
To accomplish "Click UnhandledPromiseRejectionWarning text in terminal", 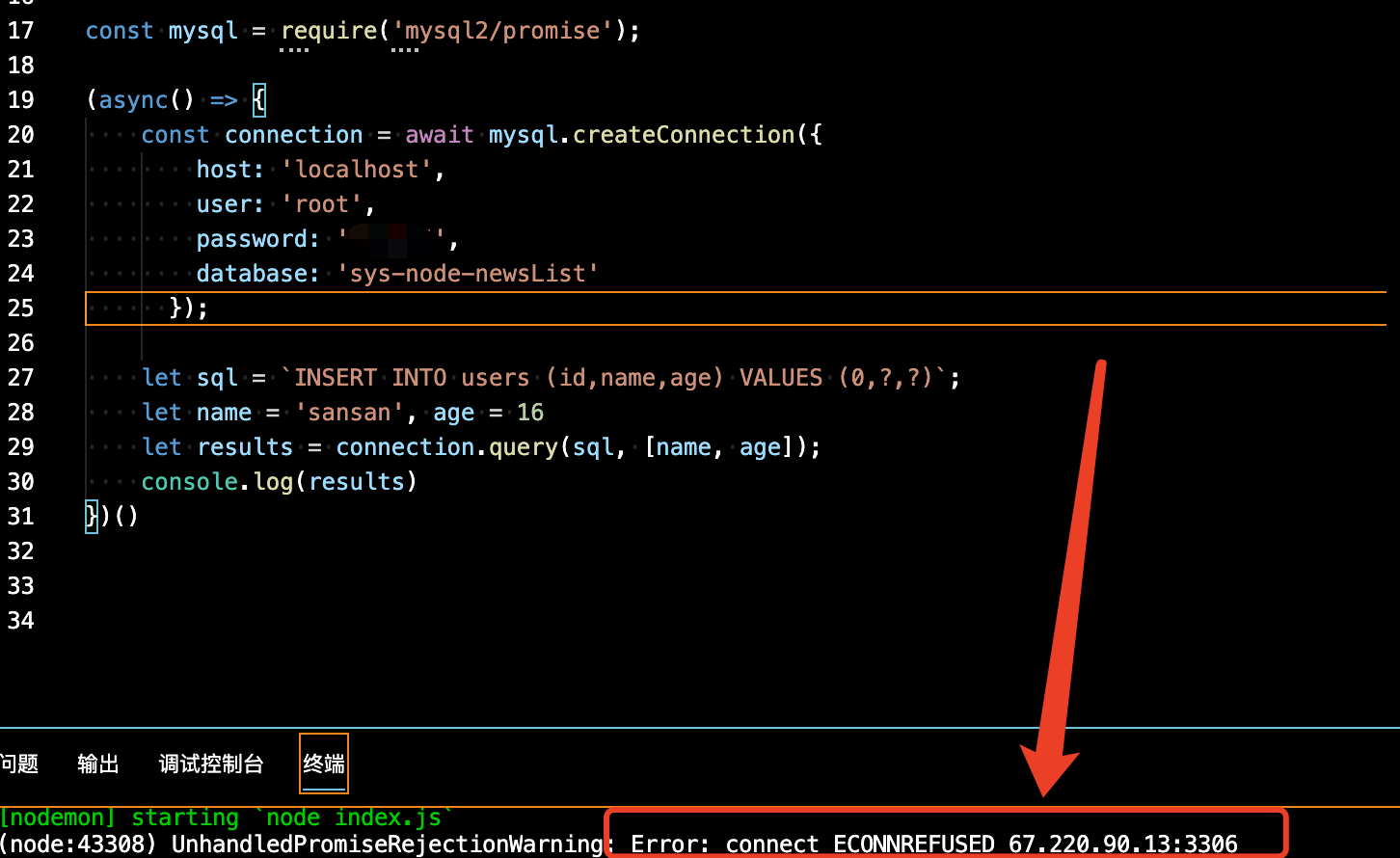I will pos(388,845).
